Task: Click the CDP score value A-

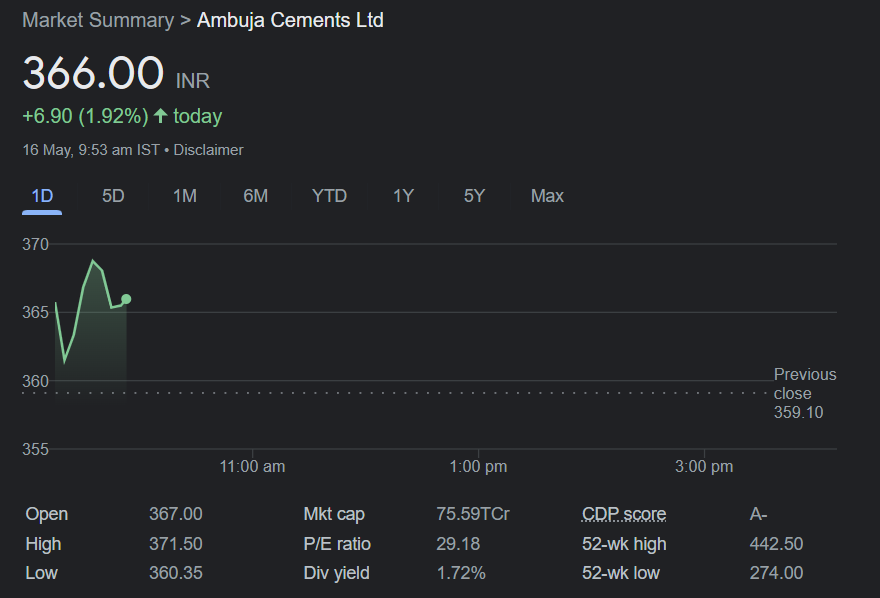Action: pyautogui.click(x=758, y=514)
